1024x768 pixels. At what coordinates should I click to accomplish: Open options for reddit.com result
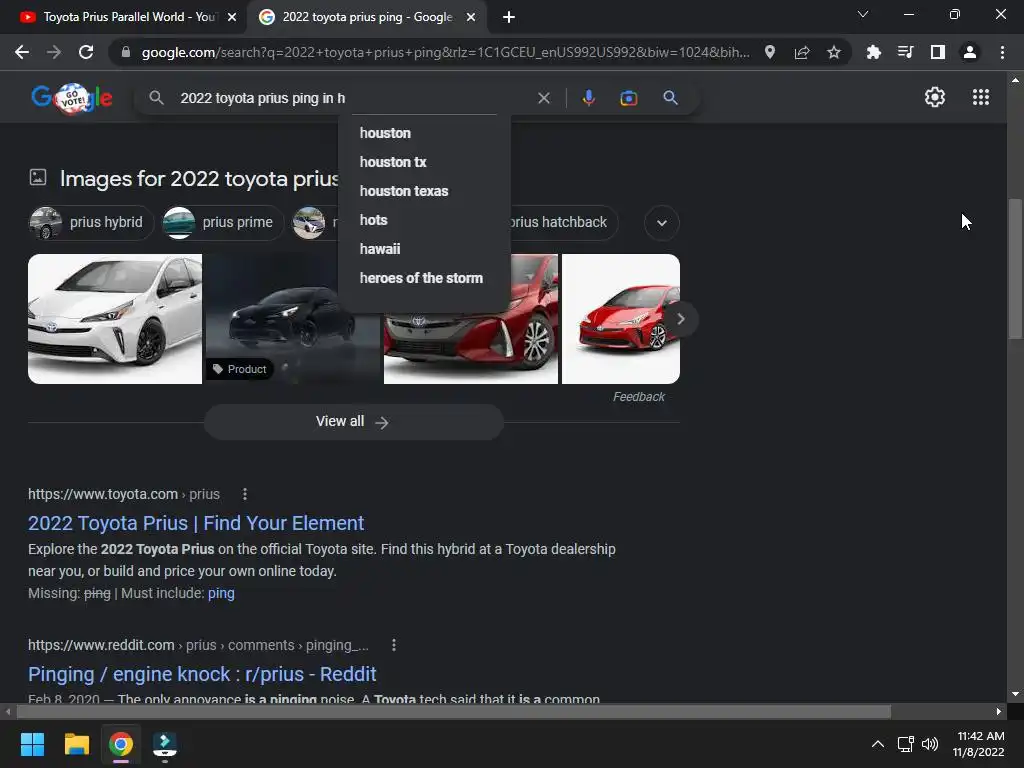[x=394, y=645]
